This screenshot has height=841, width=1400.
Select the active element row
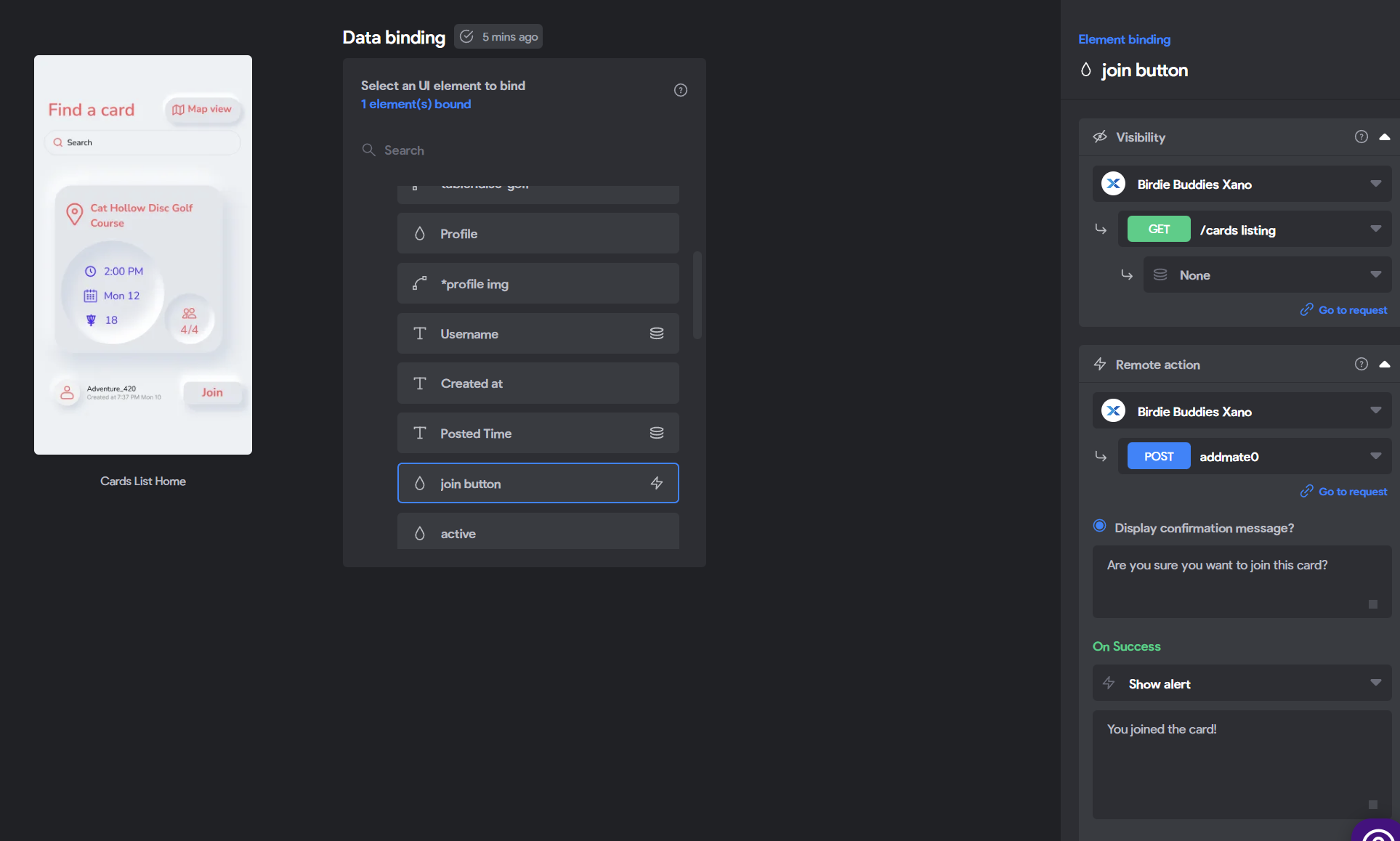pos(538,532)
